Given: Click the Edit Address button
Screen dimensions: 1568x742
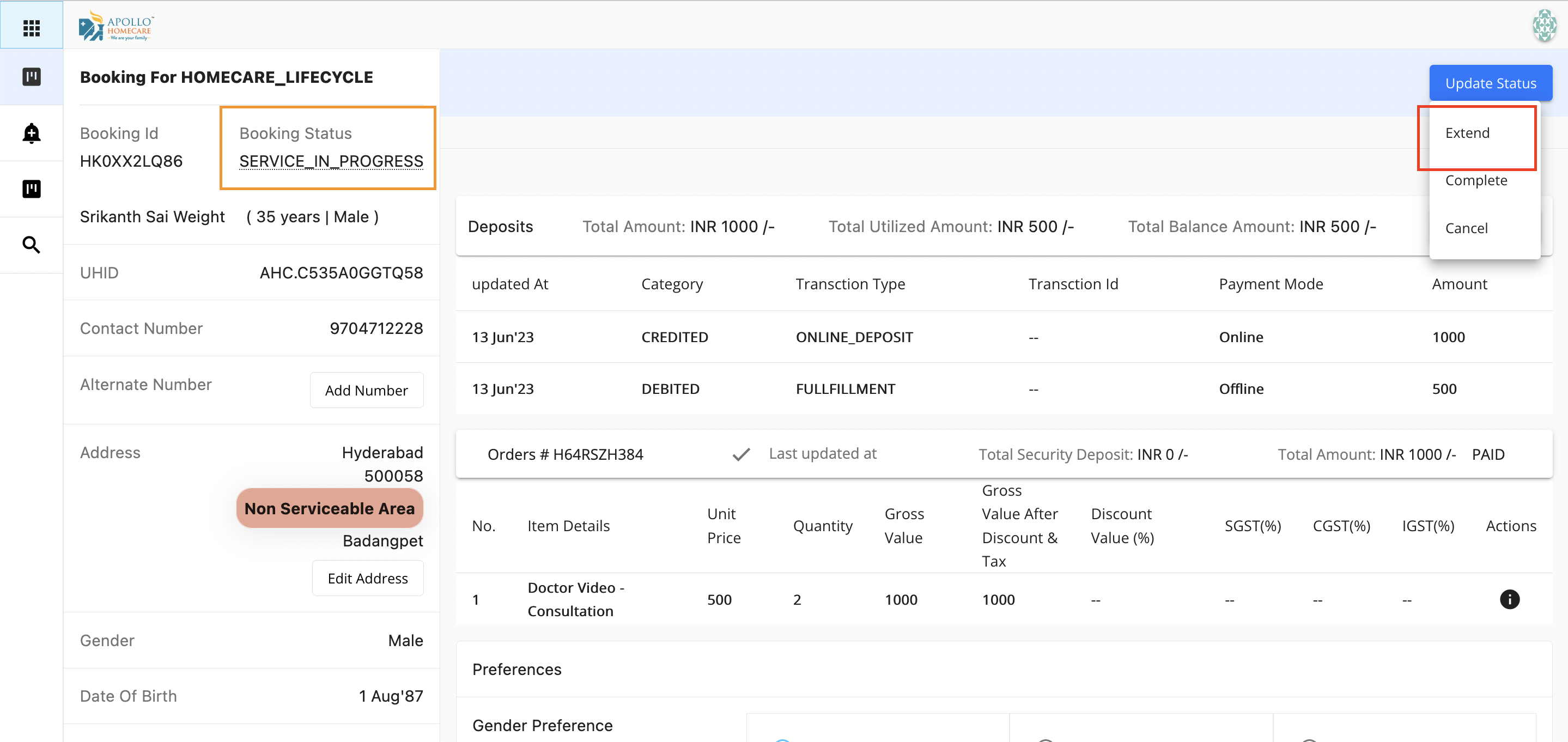Looking at the screenshot, I should [x=367, y=577].
